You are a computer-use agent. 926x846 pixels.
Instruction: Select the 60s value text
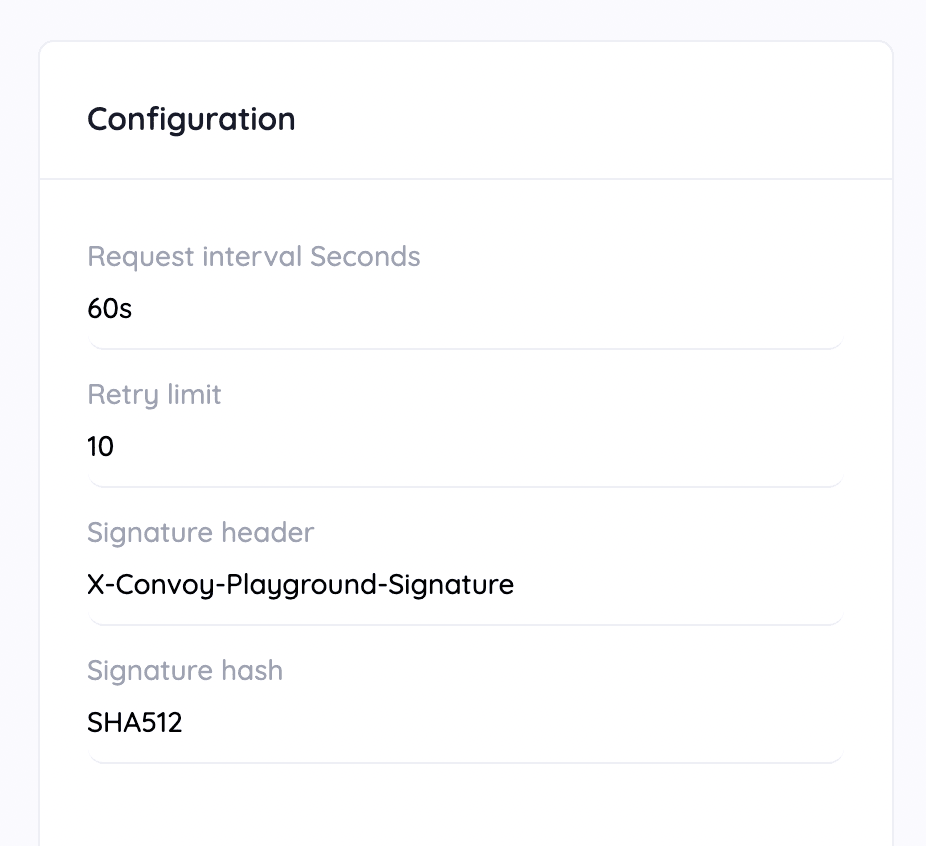109,309
